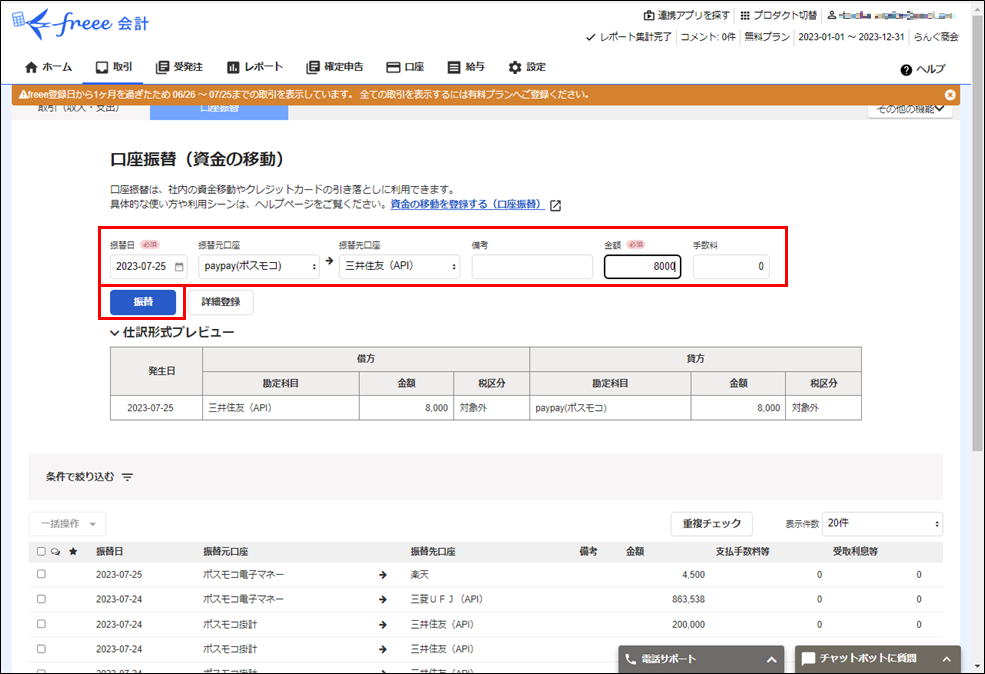Open the 給与 menu
The height and width of the screenshot is (674, 985).
pos(465,67)
